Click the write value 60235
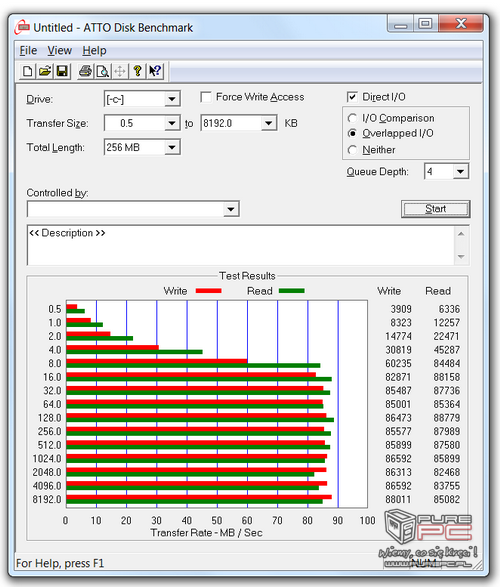The height and width of the screenshot is (587, 500). [398, 364]
